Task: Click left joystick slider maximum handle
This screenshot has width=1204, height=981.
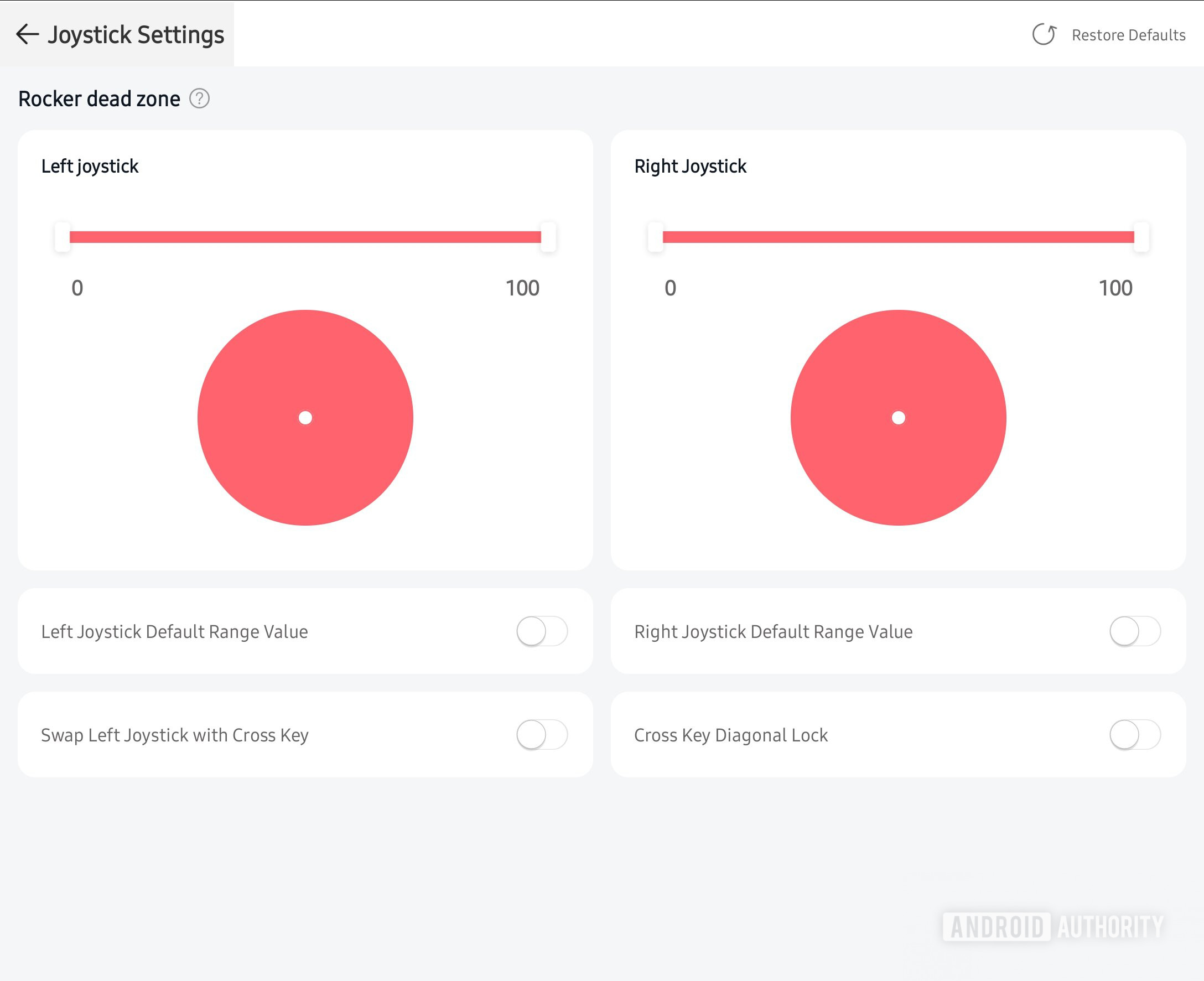Action: (x=548, y=237)
